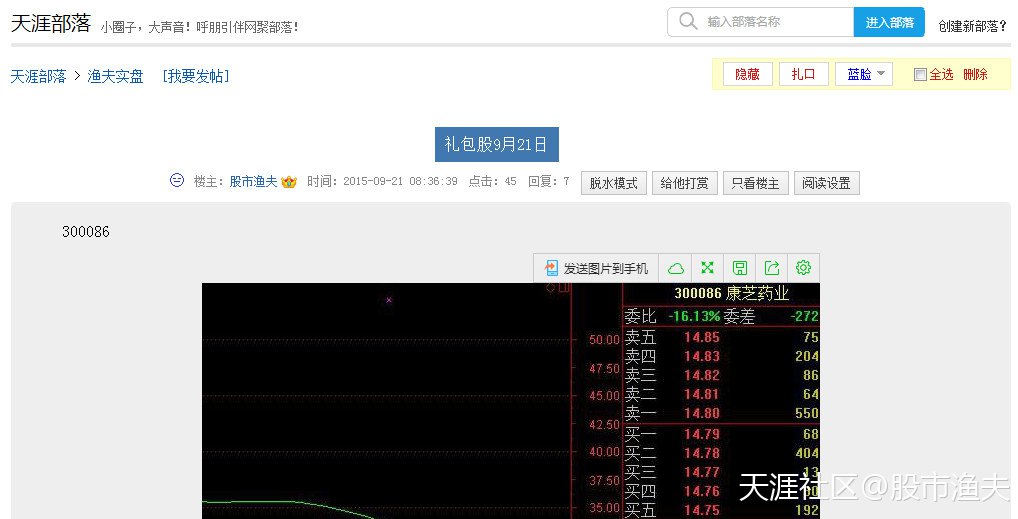Click the 回复: 7 reply count
This screenshot has height=519, width=1018.
pyautogui.click(x=549, y=181)
